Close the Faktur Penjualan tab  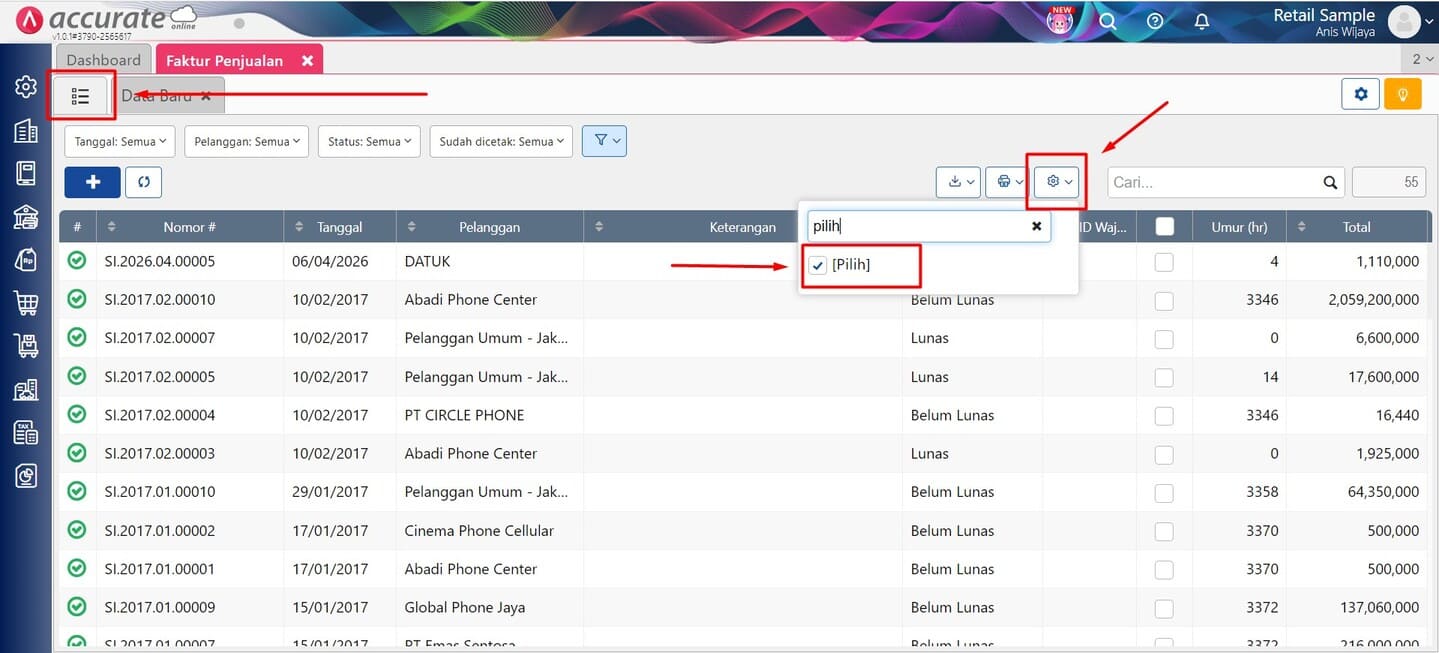click(308, 61)
